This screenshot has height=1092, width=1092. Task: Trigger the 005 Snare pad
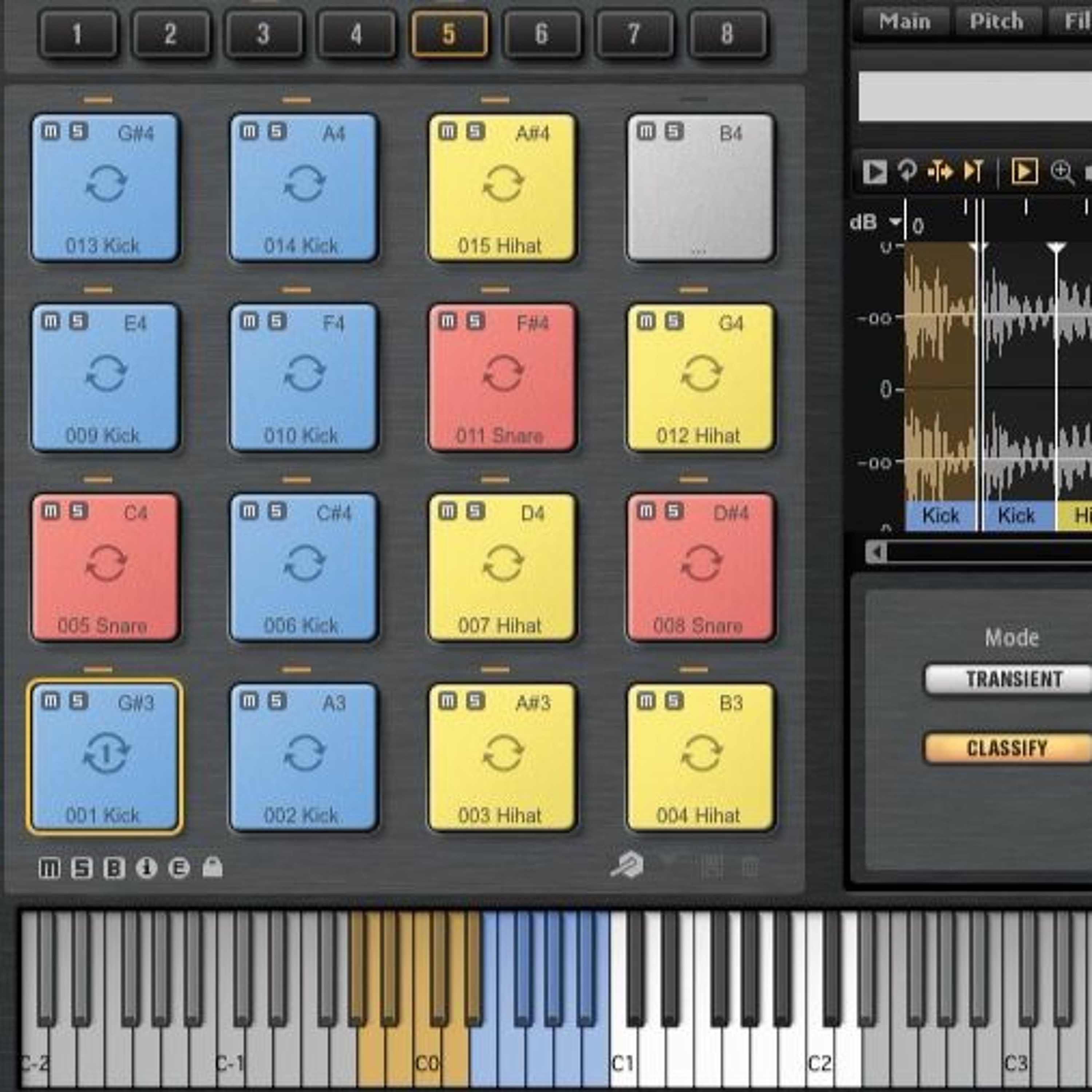coord(106,567)
